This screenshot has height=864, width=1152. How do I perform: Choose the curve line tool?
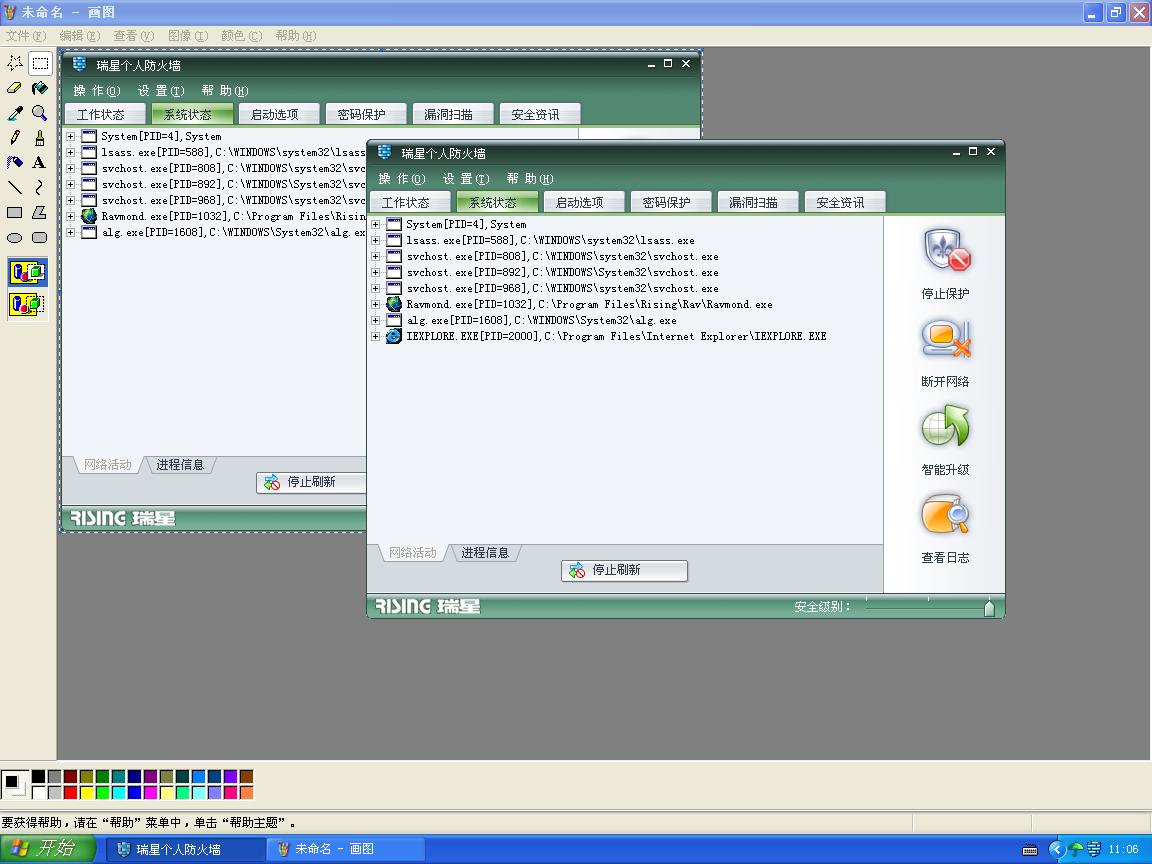point(40,187)
